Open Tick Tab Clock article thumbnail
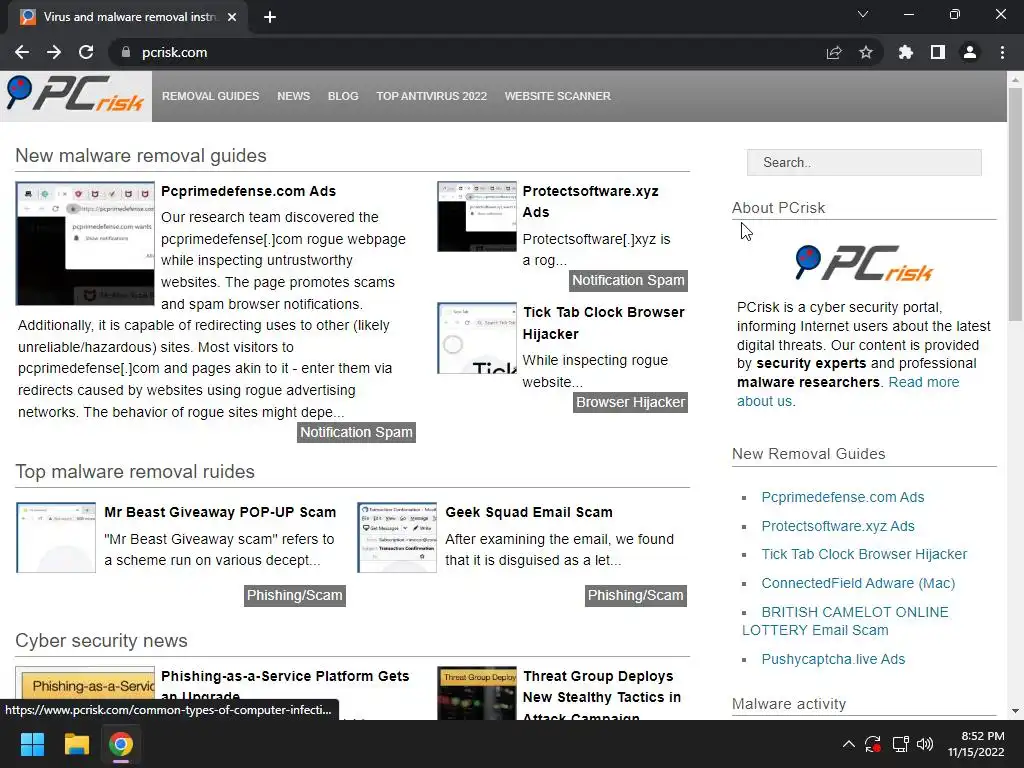 (x=477, y=338)
